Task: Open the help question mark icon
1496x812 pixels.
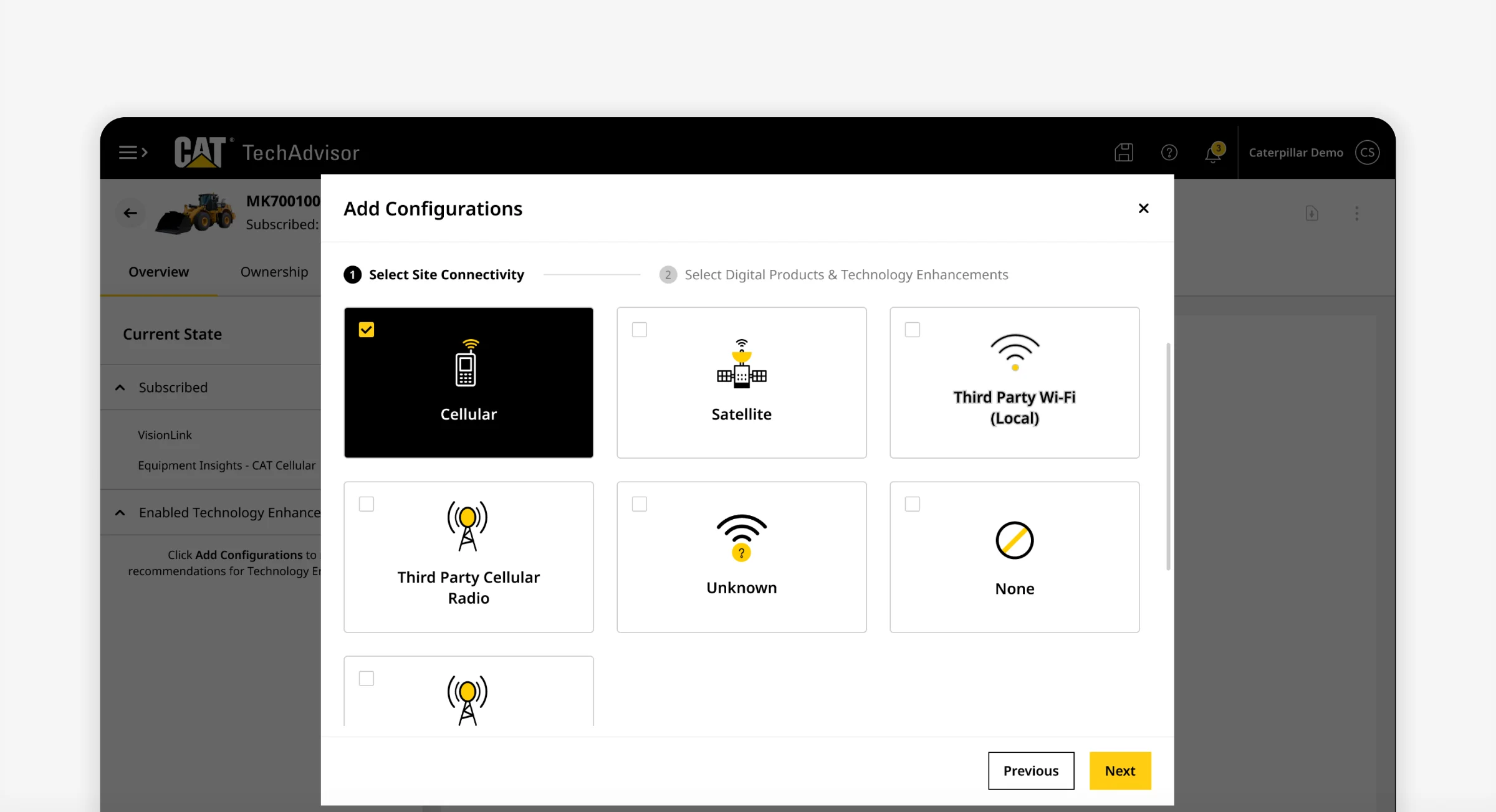Action: [1169, 152]
